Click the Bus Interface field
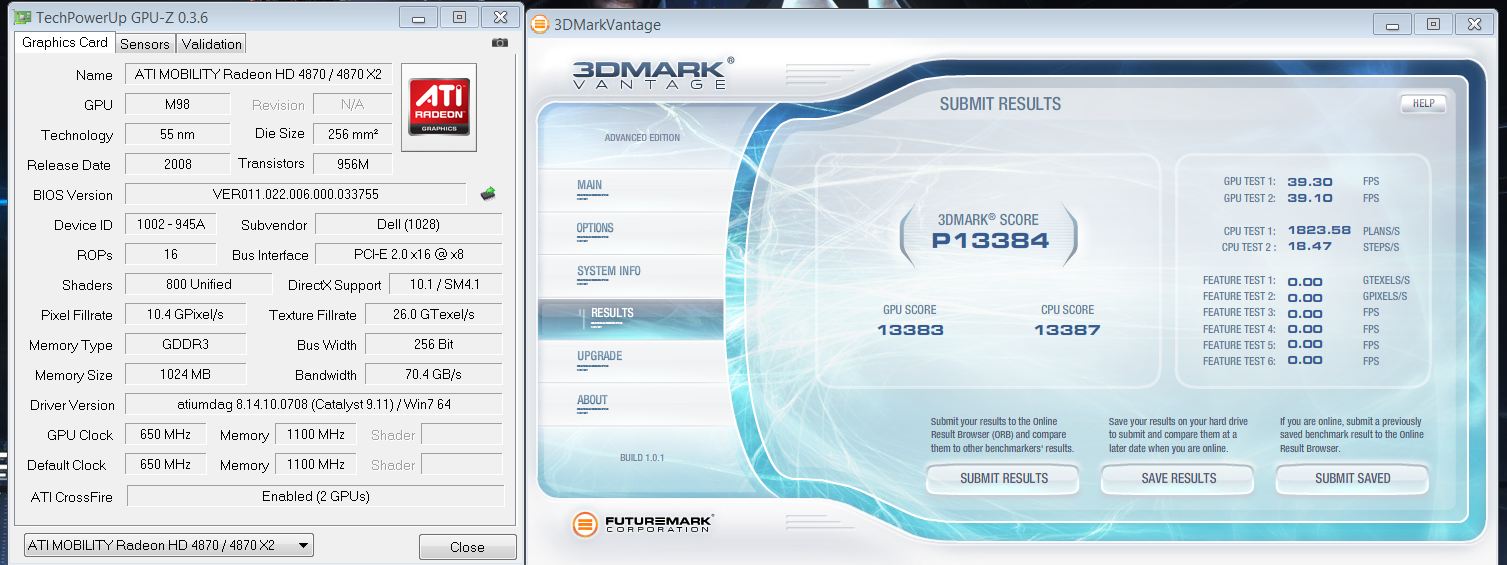 [x=409, y=254]
